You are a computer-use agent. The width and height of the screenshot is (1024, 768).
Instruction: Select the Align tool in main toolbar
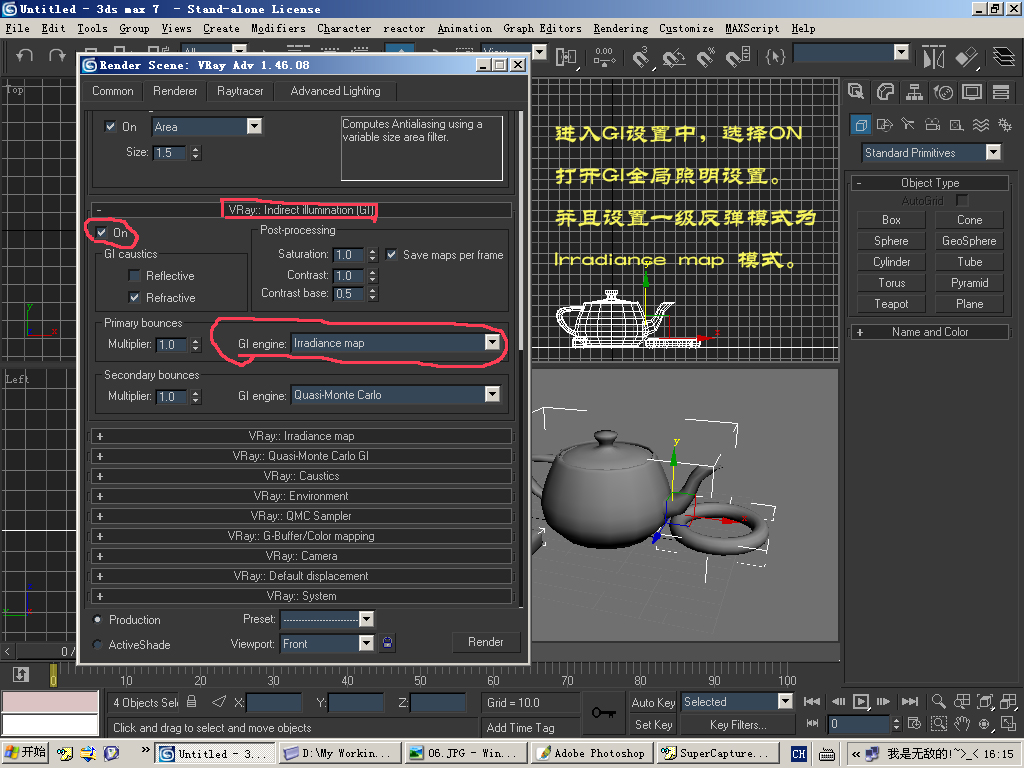click(x=967, y=57)
